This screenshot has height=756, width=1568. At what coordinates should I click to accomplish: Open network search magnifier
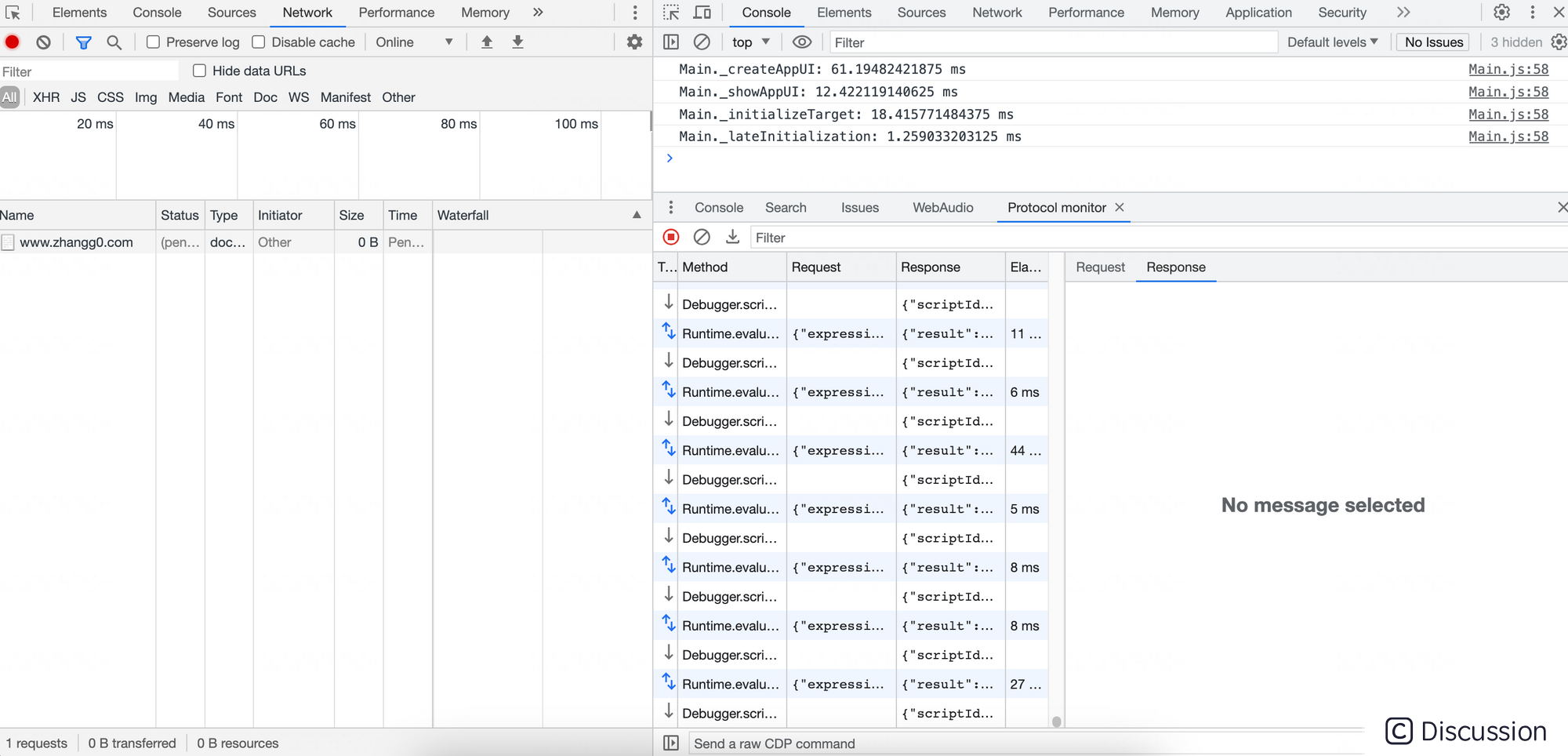pos(114,42)
